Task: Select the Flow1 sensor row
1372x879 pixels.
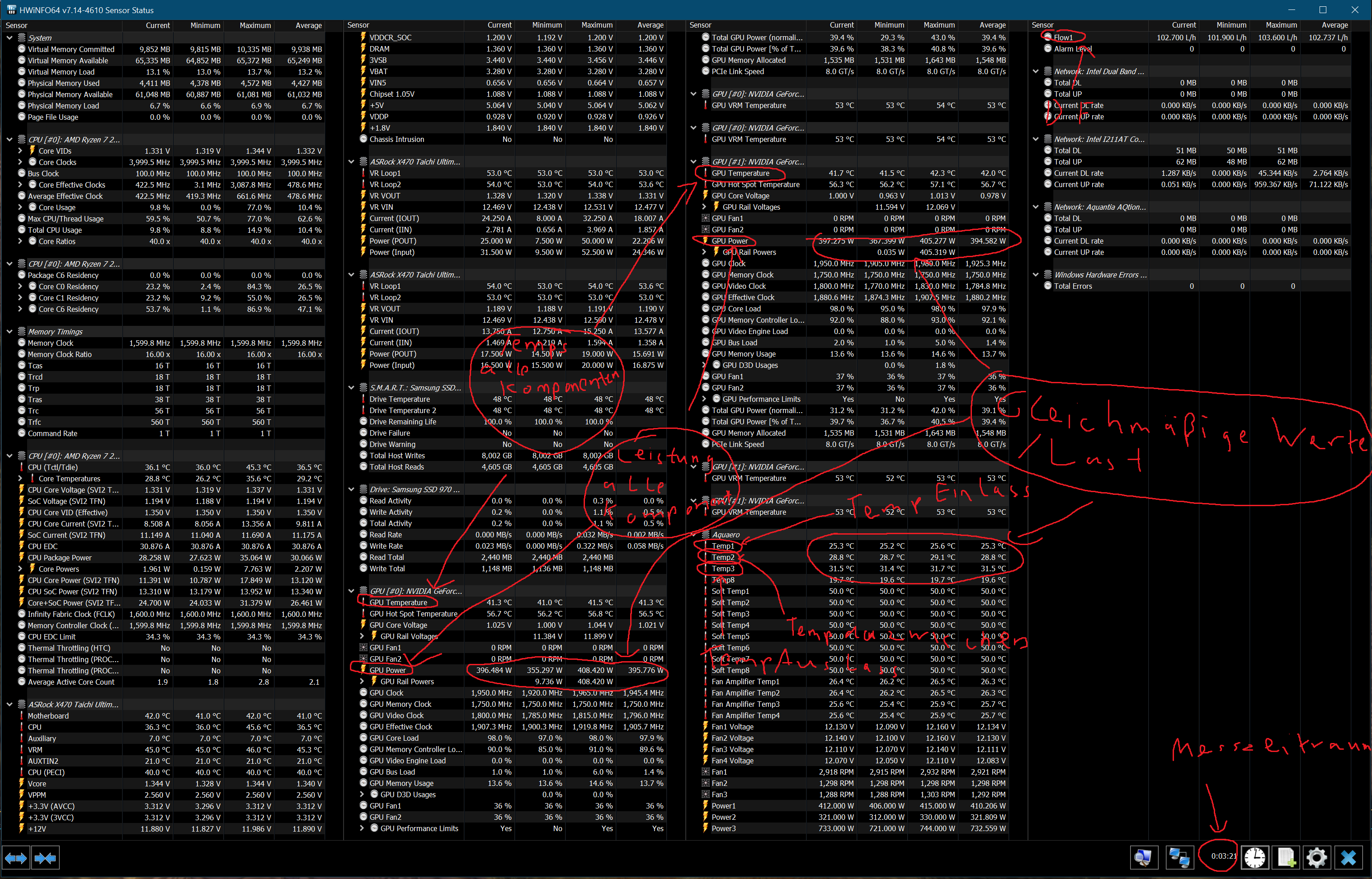Action: click(1063, 38)
